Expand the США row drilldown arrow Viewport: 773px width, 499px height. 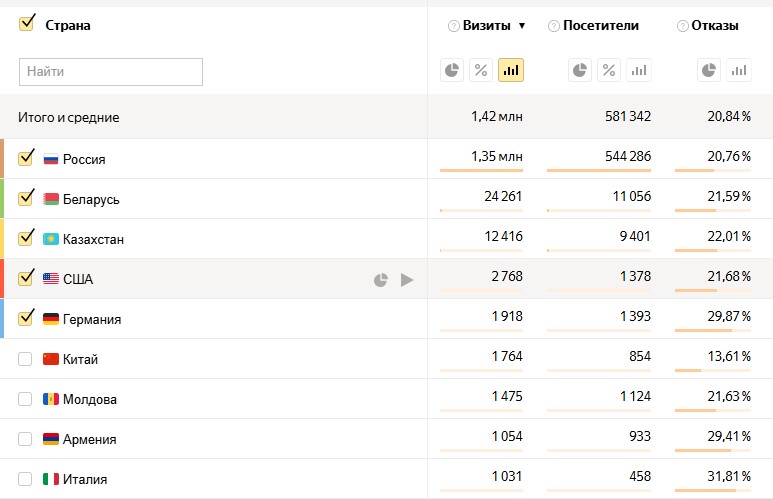tap(407, 280)
